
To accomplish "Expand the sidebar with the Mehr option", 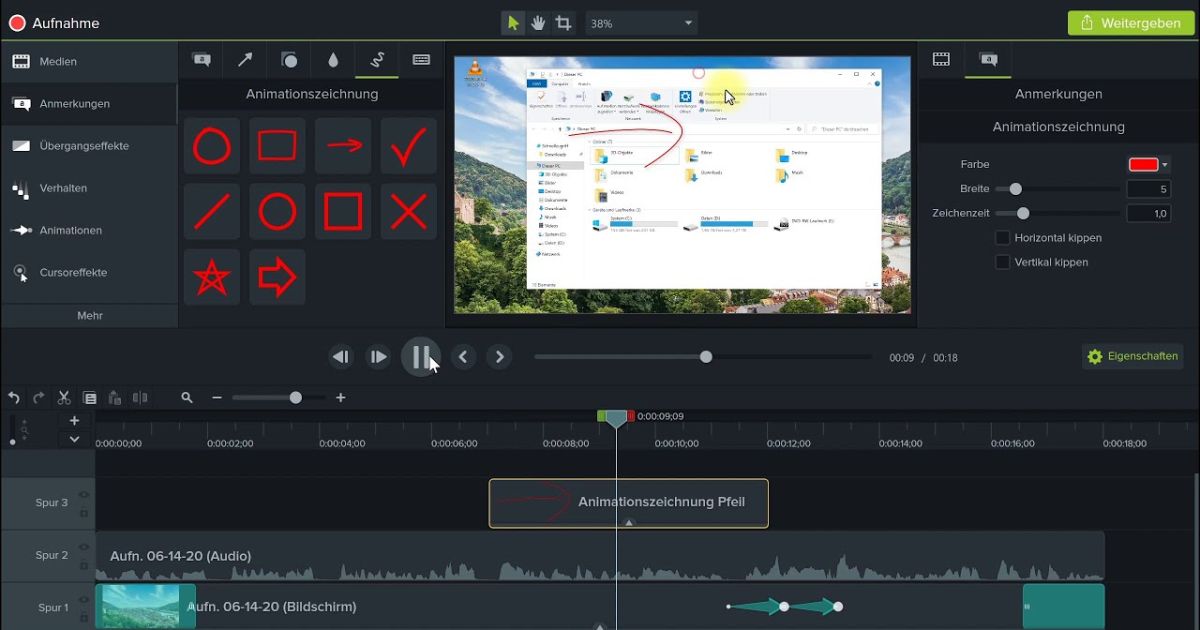I will click(90, 315).
